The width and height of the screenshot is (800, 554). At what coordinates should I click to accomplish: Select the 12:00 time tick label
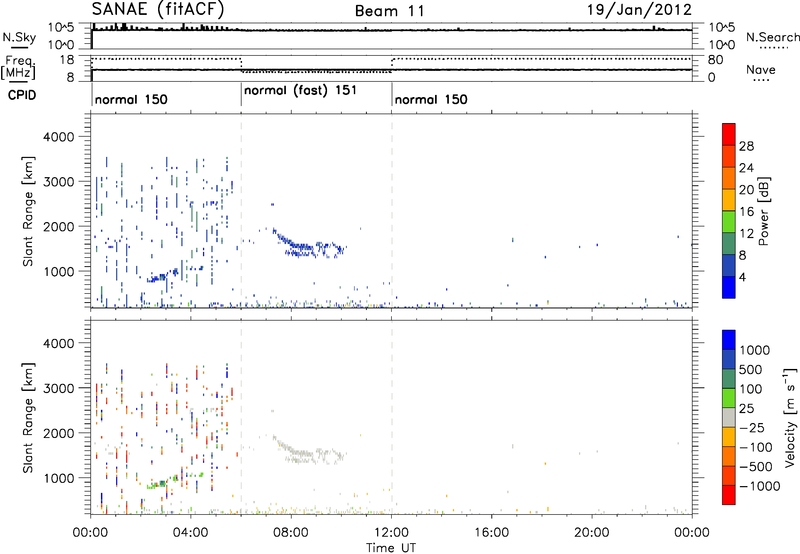tap(391, 533)
